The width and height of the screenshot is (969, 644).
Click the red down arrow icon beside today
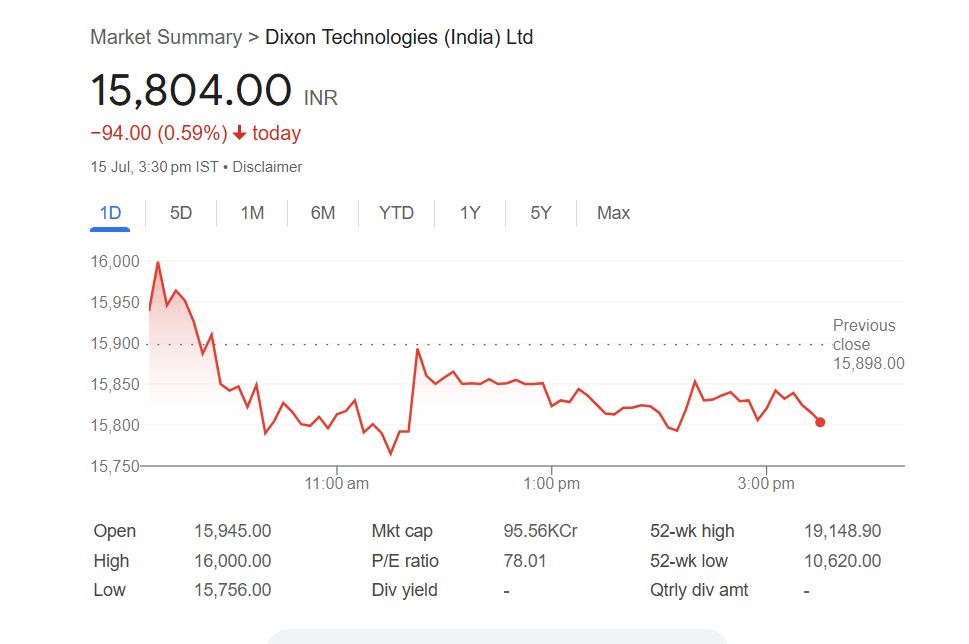240,133
